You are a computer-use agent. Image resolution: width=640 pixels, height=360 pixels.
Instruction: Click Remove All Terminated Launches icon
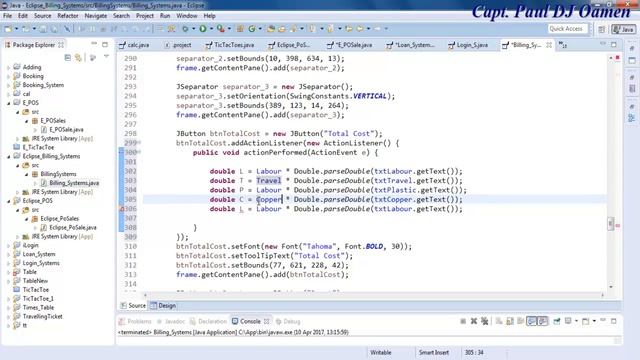pos(484,321)
